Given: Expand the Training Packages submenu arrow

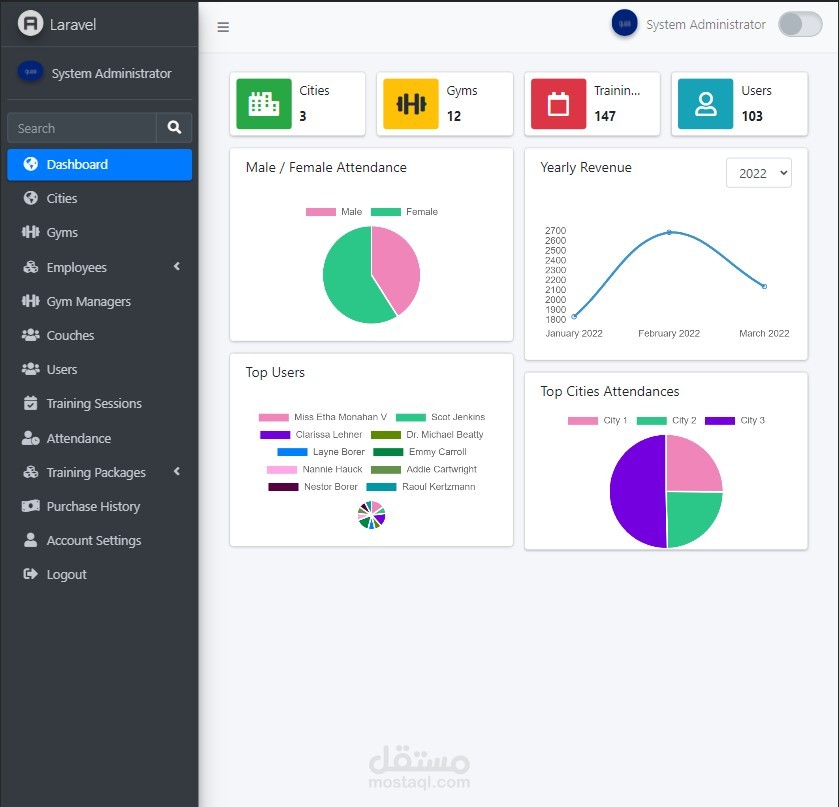Looking at the screenshot, I should point(177,471).
